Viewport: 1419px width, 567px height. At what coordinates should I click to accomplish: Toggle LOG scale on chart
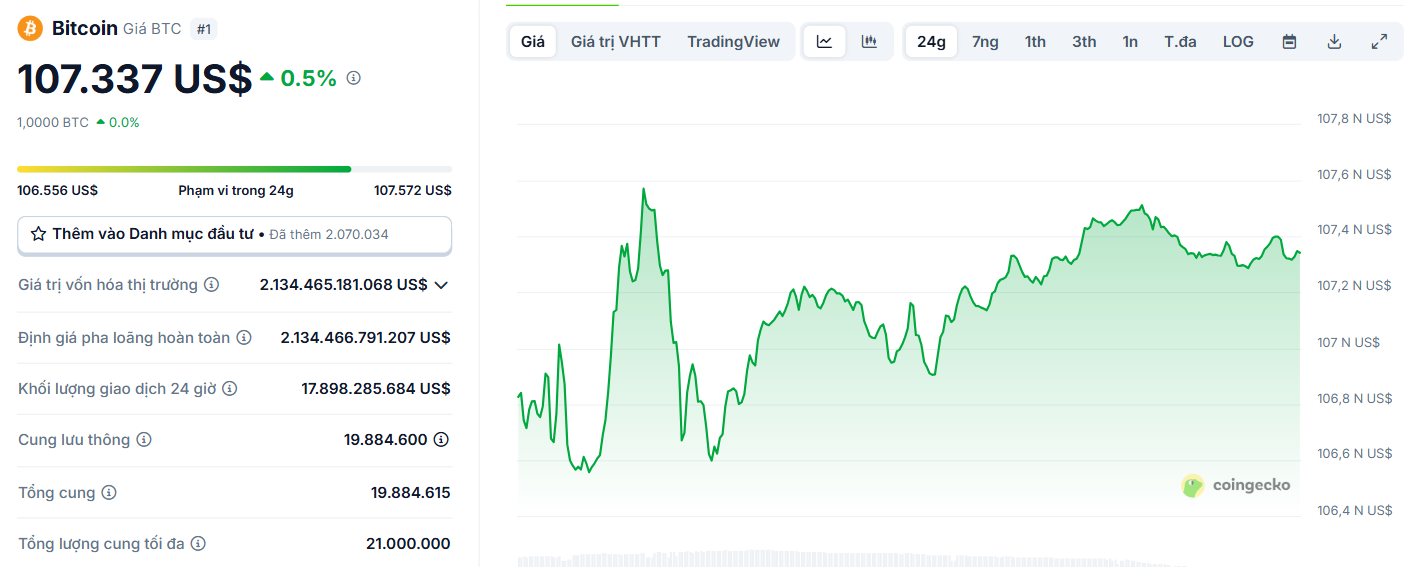[1238, 42]
